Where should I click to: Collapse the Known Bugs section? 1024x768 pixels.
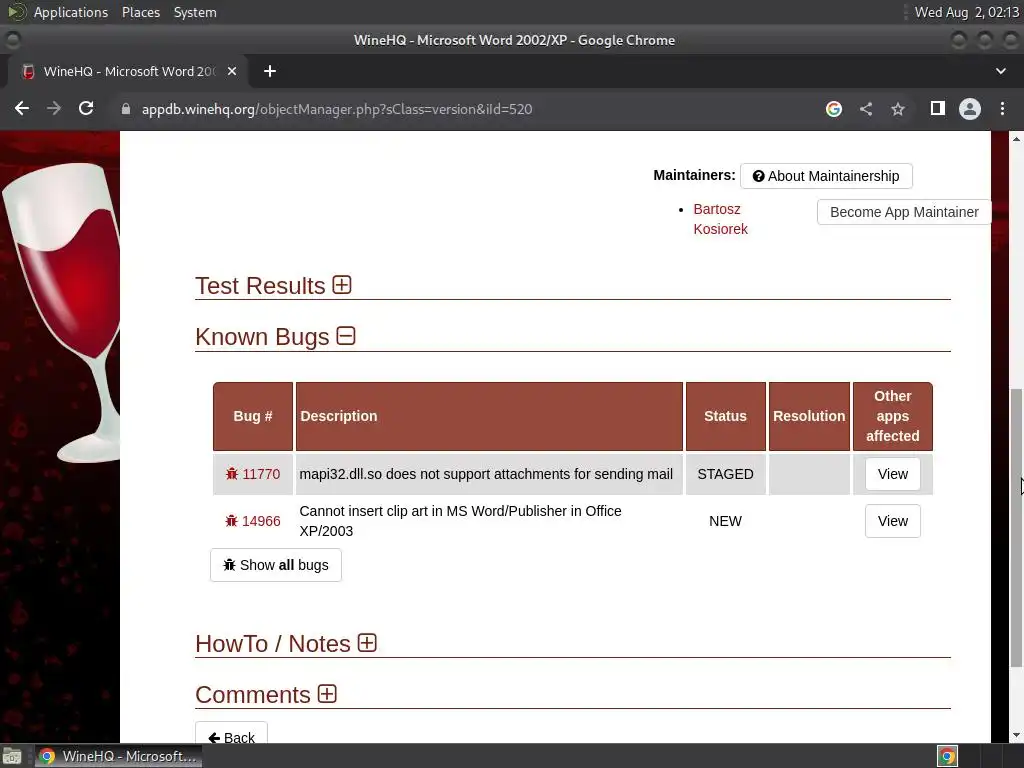345,336
